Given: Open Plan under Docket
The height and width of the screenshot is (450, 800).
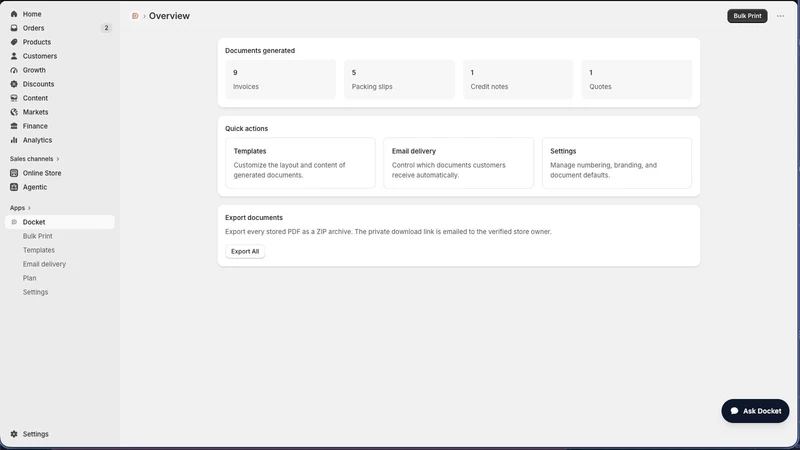Looking at the screenshot, I should (x=30, y=278).
